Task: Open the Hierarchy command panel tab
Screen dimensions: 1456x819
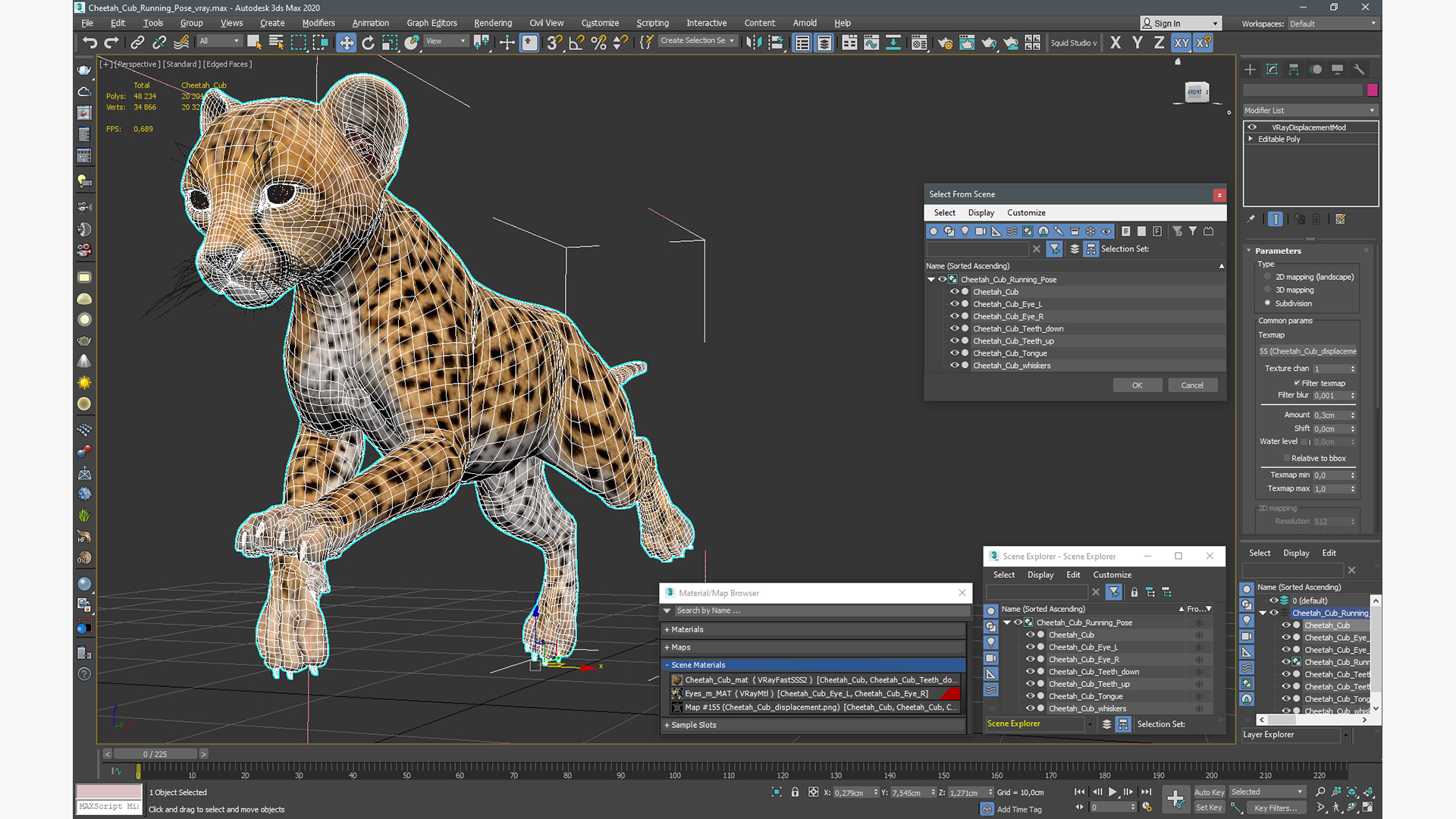Action: coord(1294,69)
